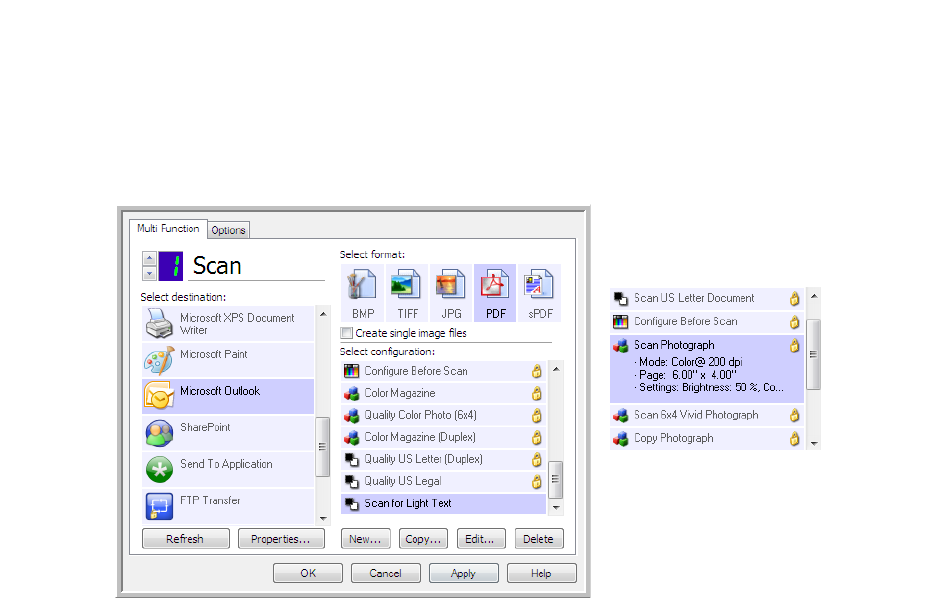Click configuration list scroll-up arrow

556,369
